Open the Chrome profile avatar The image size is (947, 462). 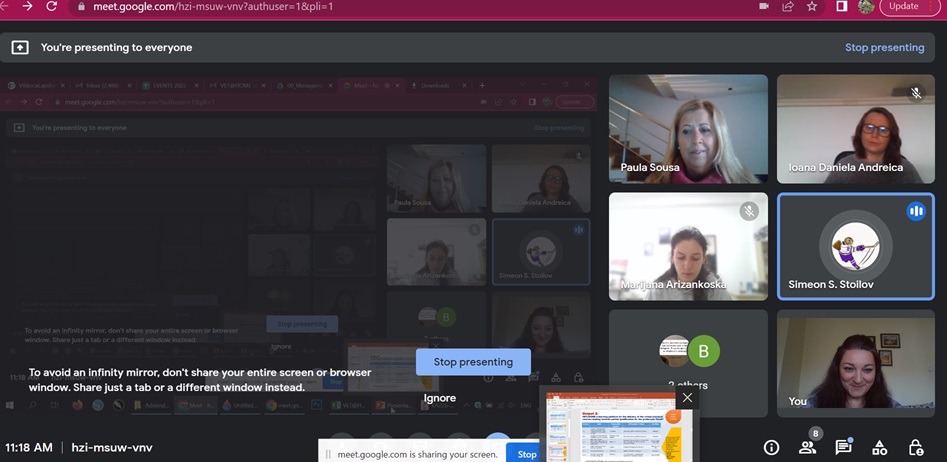866,6
